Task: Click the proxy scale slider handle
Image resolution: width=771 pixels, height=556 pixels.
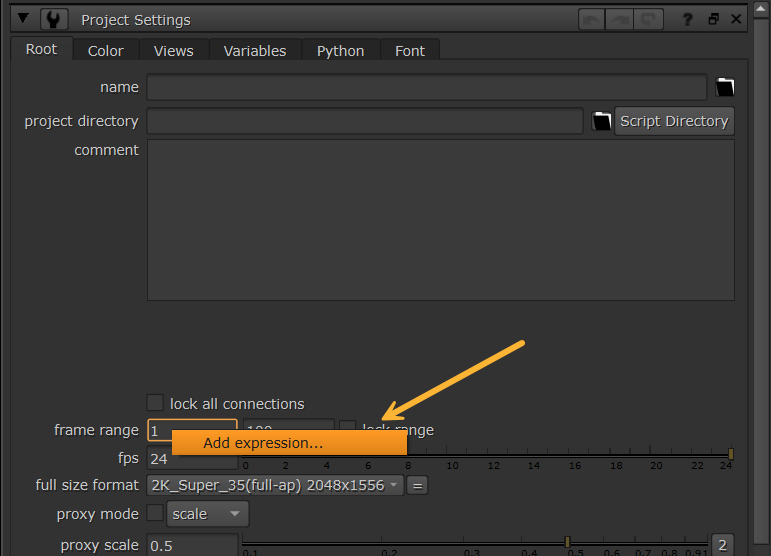Action: coord(567,541)
